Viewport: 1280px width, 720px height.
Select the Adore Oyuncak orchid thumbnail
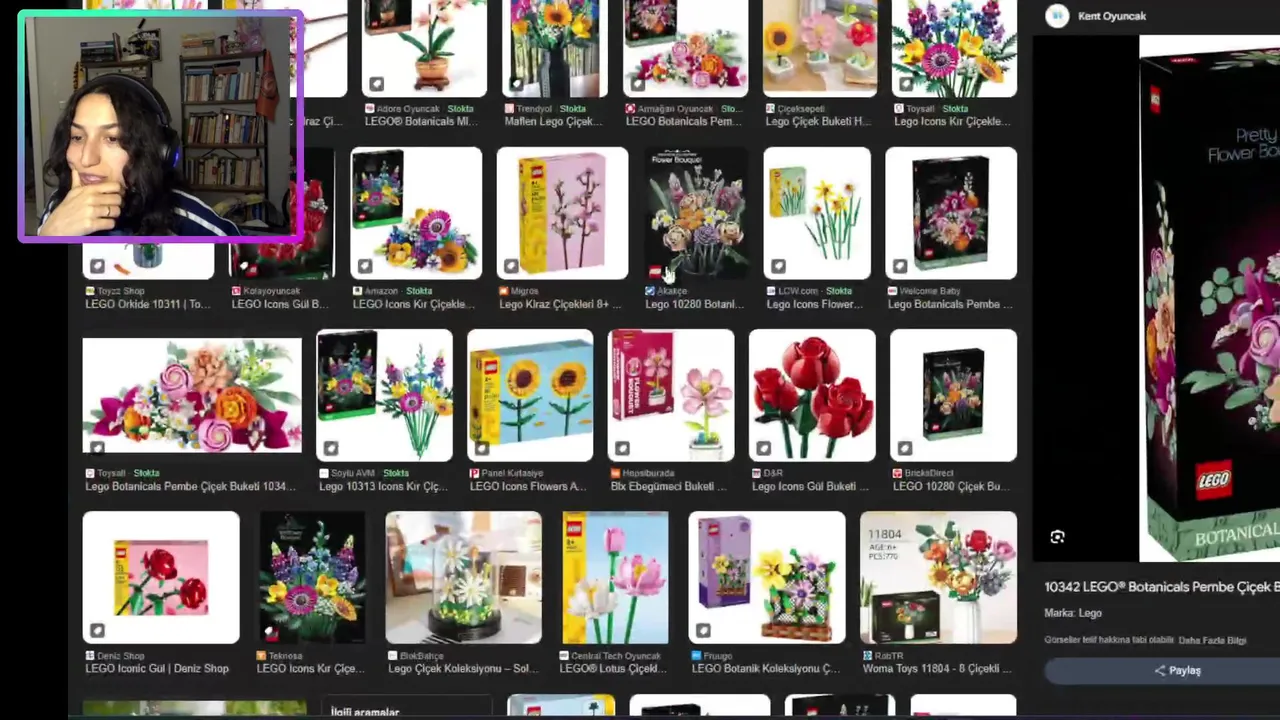point(424,48)
